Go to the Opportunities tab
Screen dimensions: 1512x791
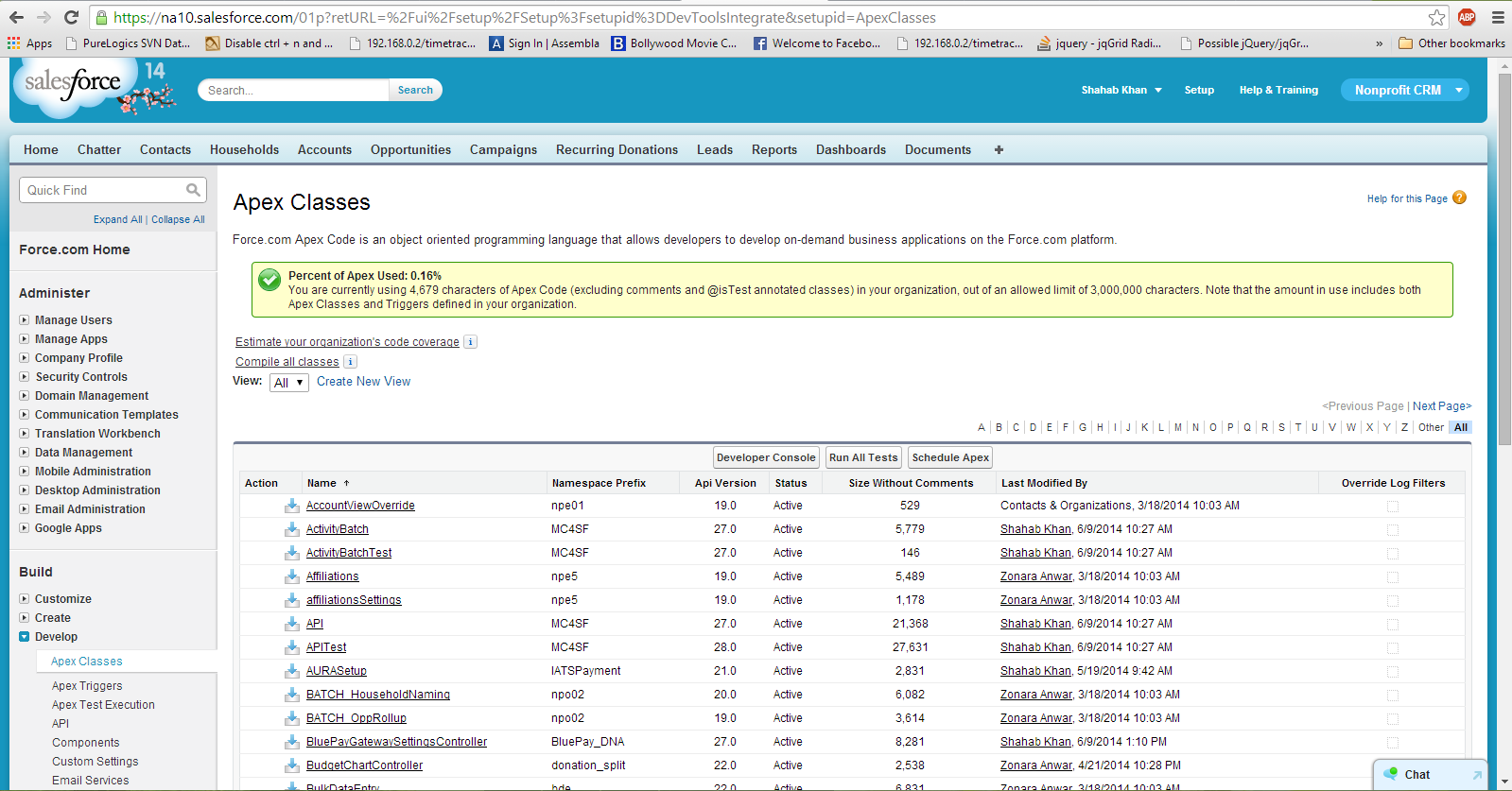tap(410, 149)
